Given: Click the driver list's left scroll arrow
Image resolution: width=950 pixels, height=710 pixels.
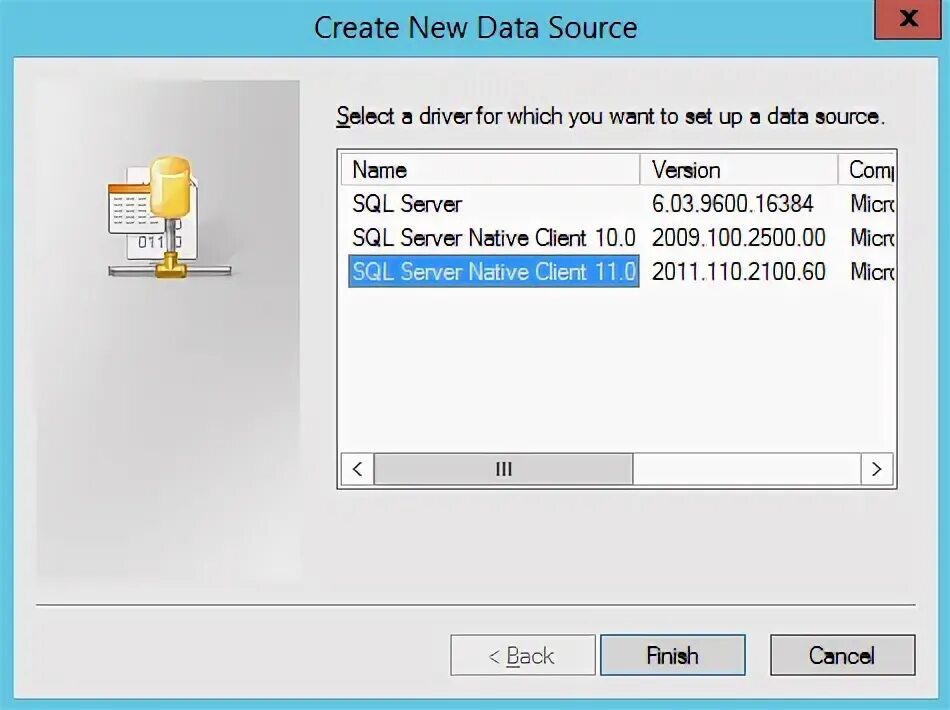Looking at the screenshot, I should click(357, 469).
